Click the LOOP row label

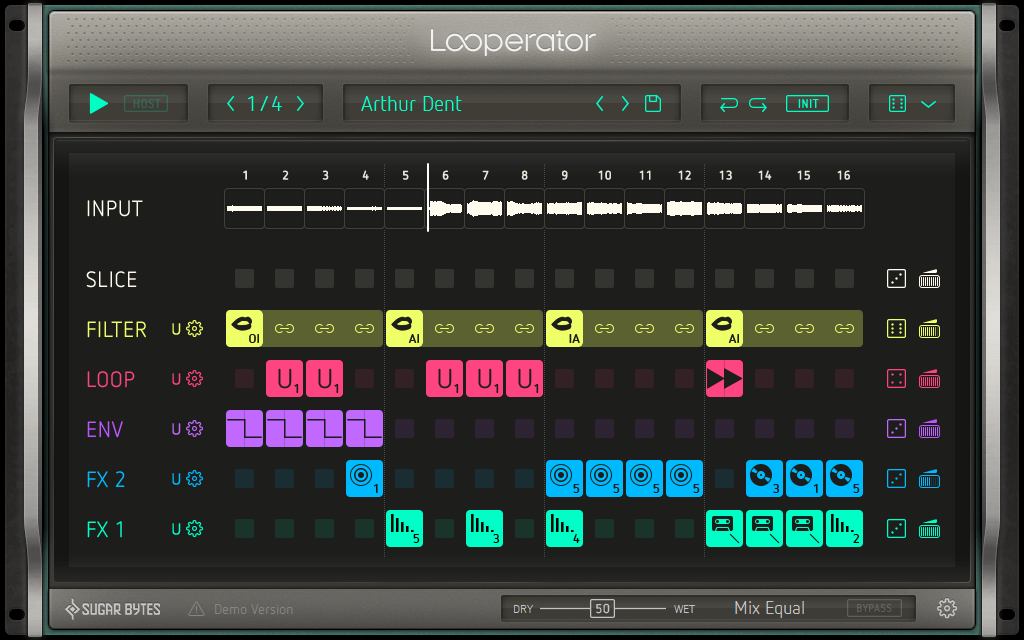pyautogui.click(x=110, y=379)
